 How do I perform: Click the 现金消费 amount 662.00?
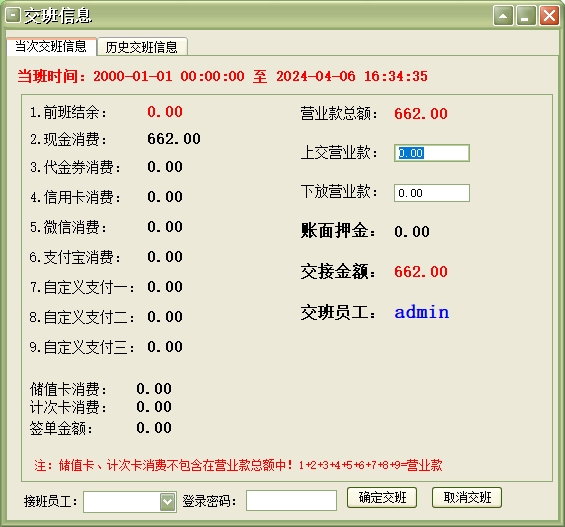point(174,139)
